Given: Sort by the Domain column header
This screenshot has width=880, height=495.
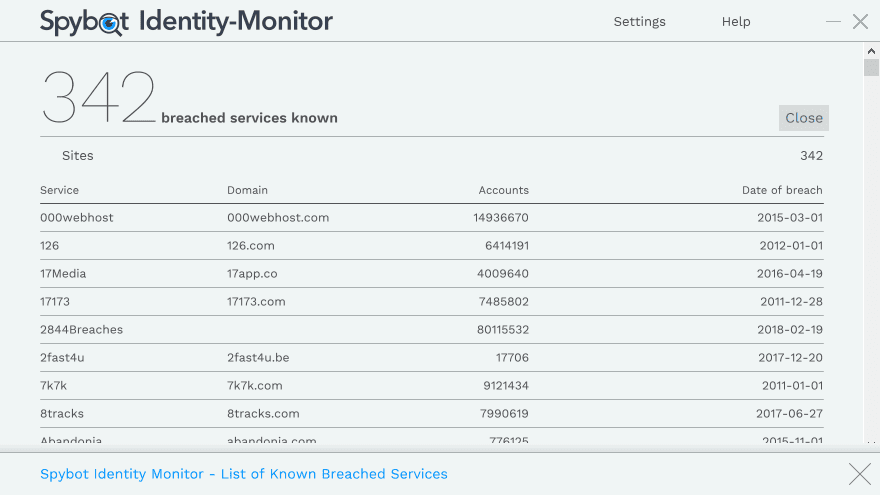Looking at the screenshot, I should tap(247, 190).
